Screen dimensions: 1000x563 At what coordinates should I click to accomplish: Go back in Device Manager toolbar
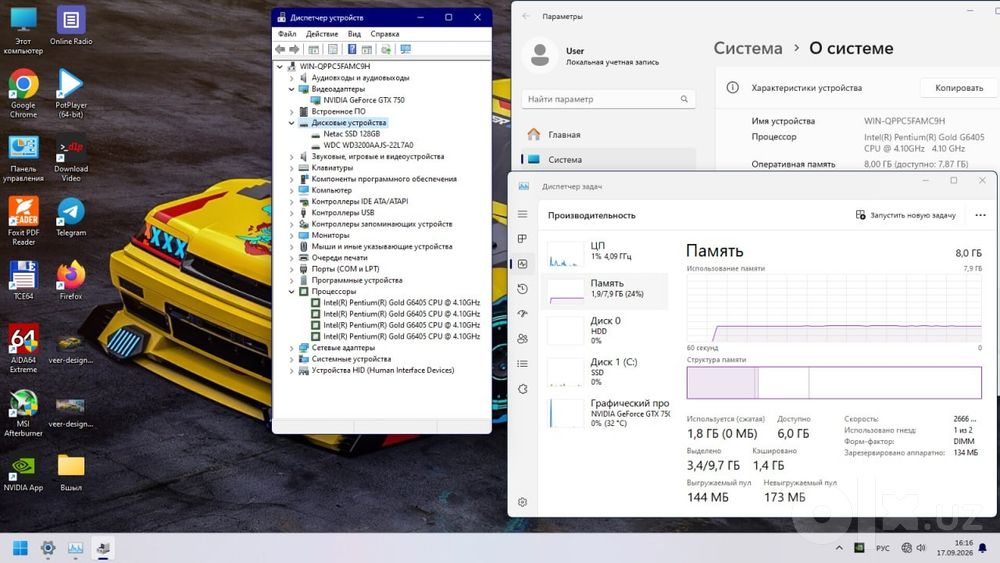(280, 49)
